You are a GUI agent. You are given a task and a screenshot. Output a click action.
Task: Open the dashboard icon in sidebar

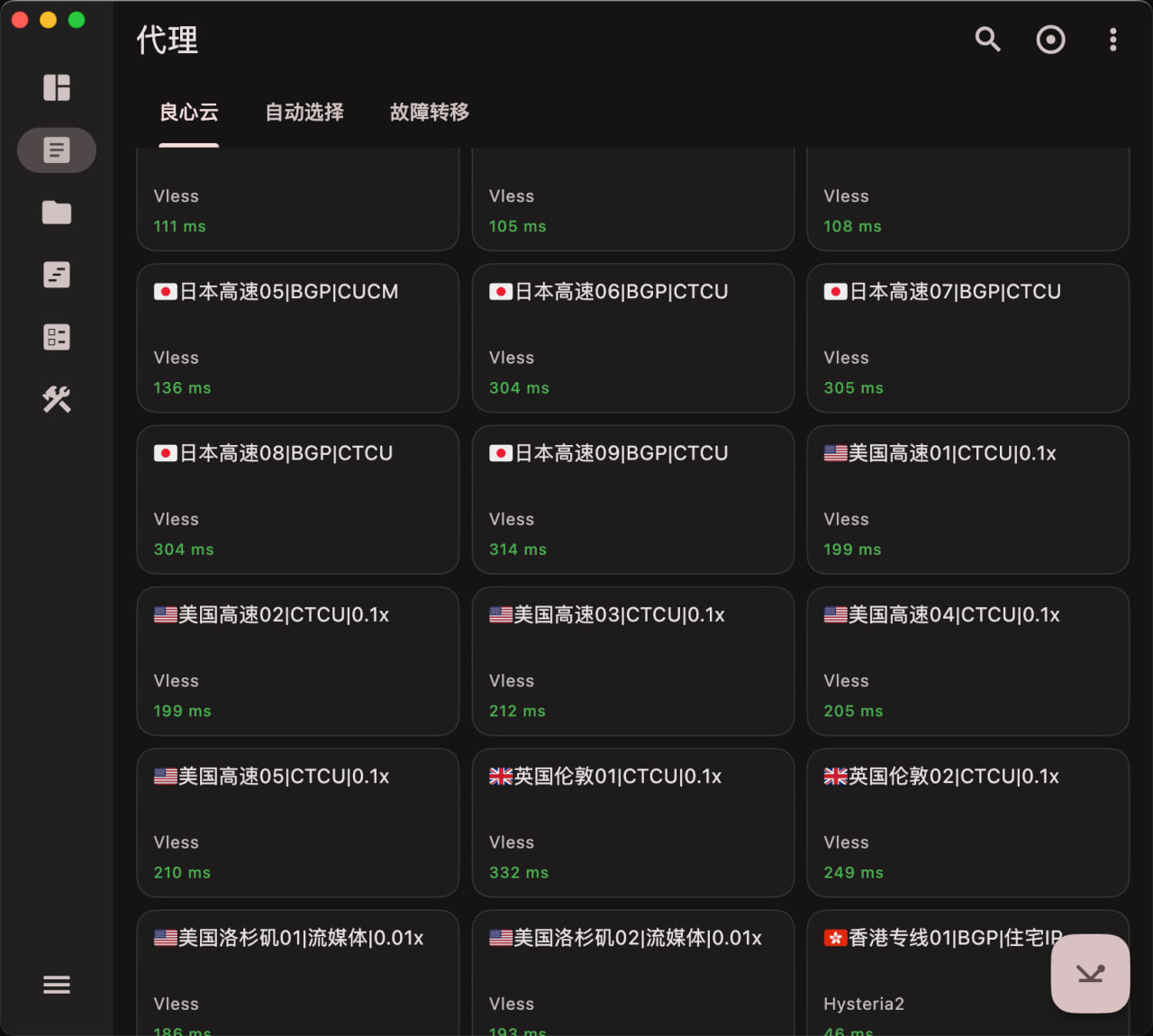click(x=57, y=87)
